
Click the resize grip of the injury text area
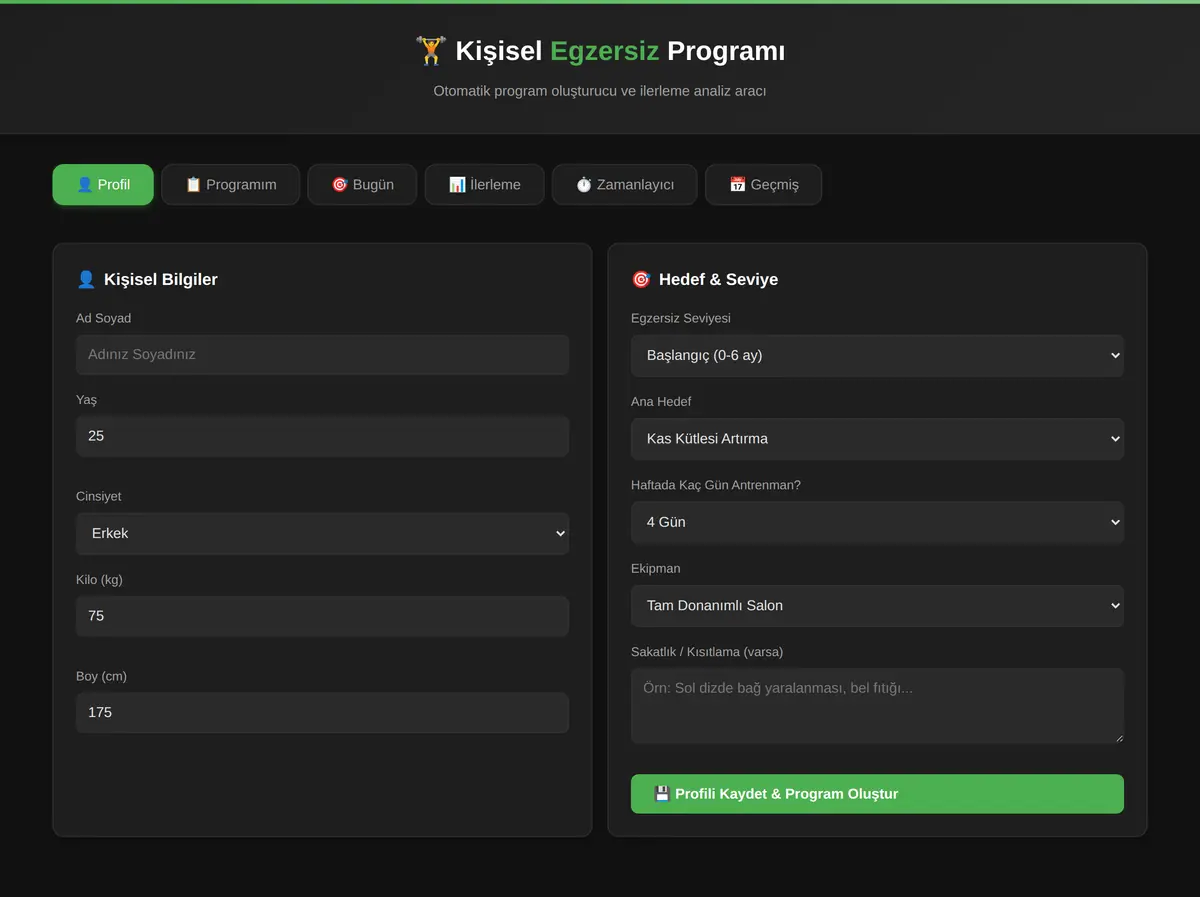click(1118, 737)
